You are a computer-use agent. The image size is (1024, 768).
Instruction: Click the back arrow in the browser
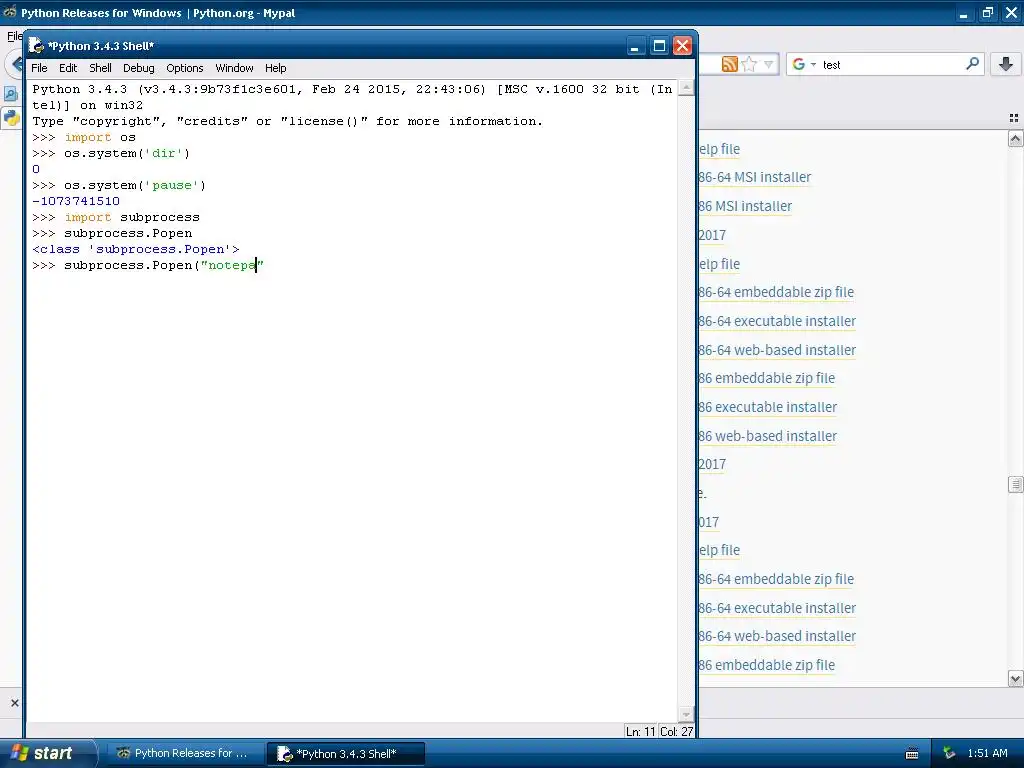click(x=16, y=64)
